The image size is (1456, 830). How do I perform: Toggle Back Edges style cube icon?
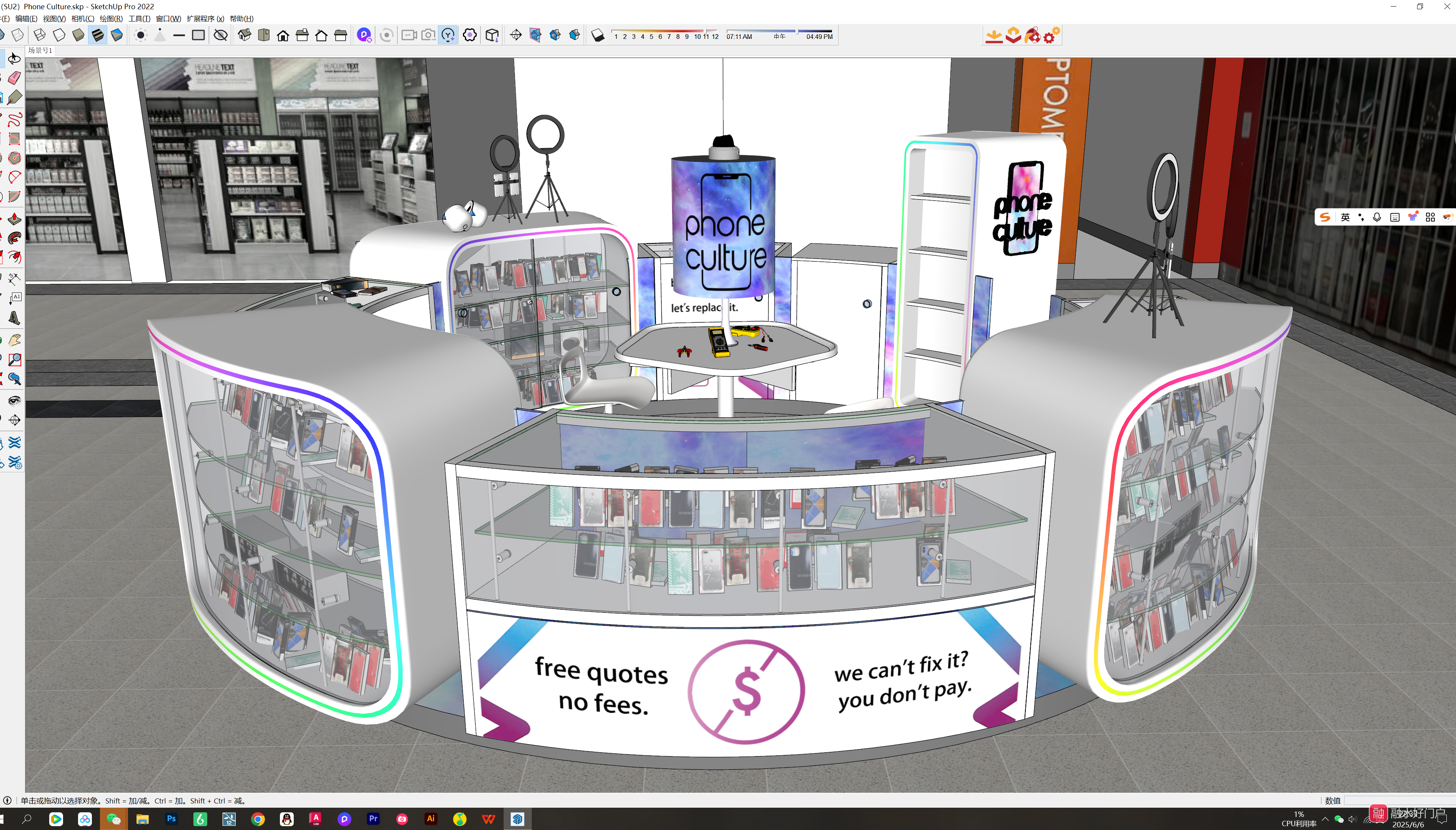[18, 35]
